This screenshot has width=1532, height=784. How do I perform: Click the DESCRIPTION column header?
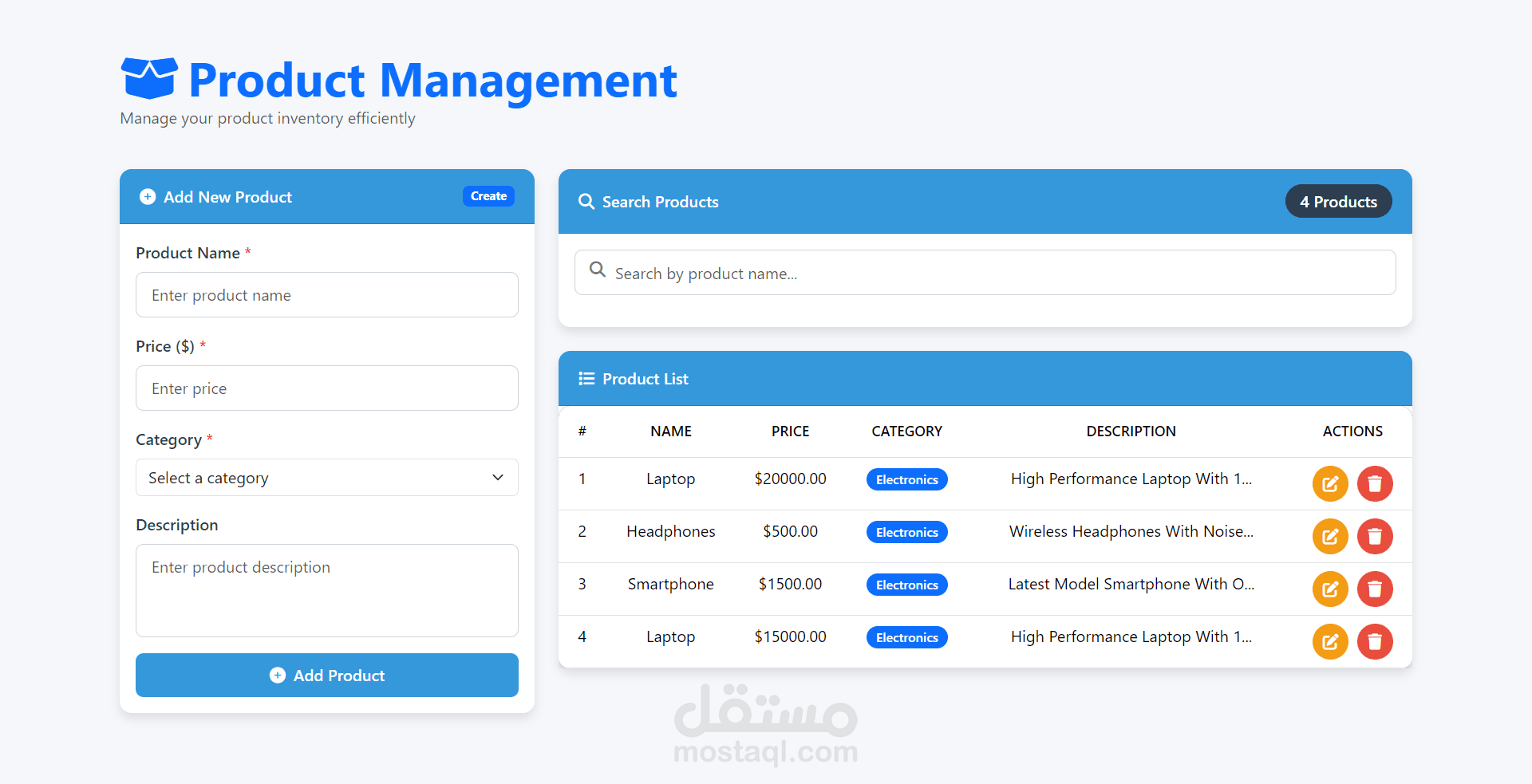pos(1131,431)
